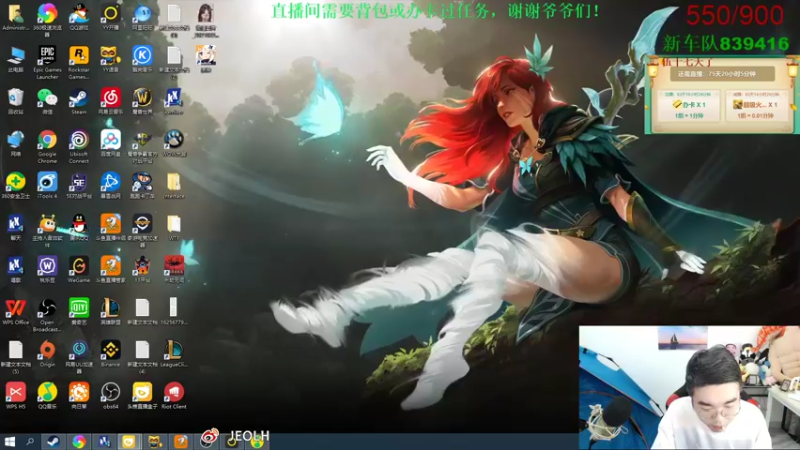Open the Administrator user folder icon
Screen dimensions: 800x450
tap(15, 16)
